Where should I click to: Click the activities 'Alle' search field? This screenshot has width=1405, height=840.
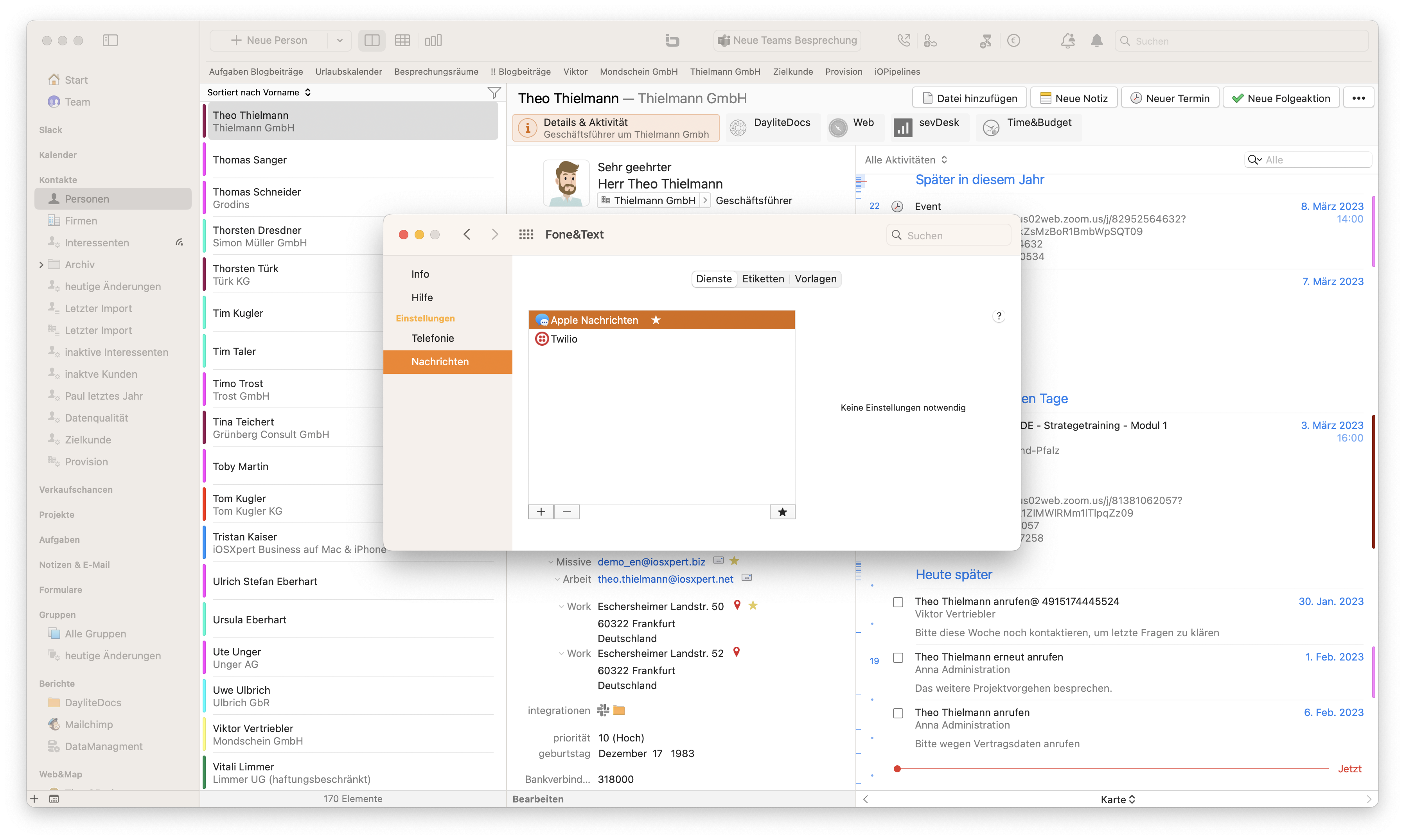(1309, 160)
